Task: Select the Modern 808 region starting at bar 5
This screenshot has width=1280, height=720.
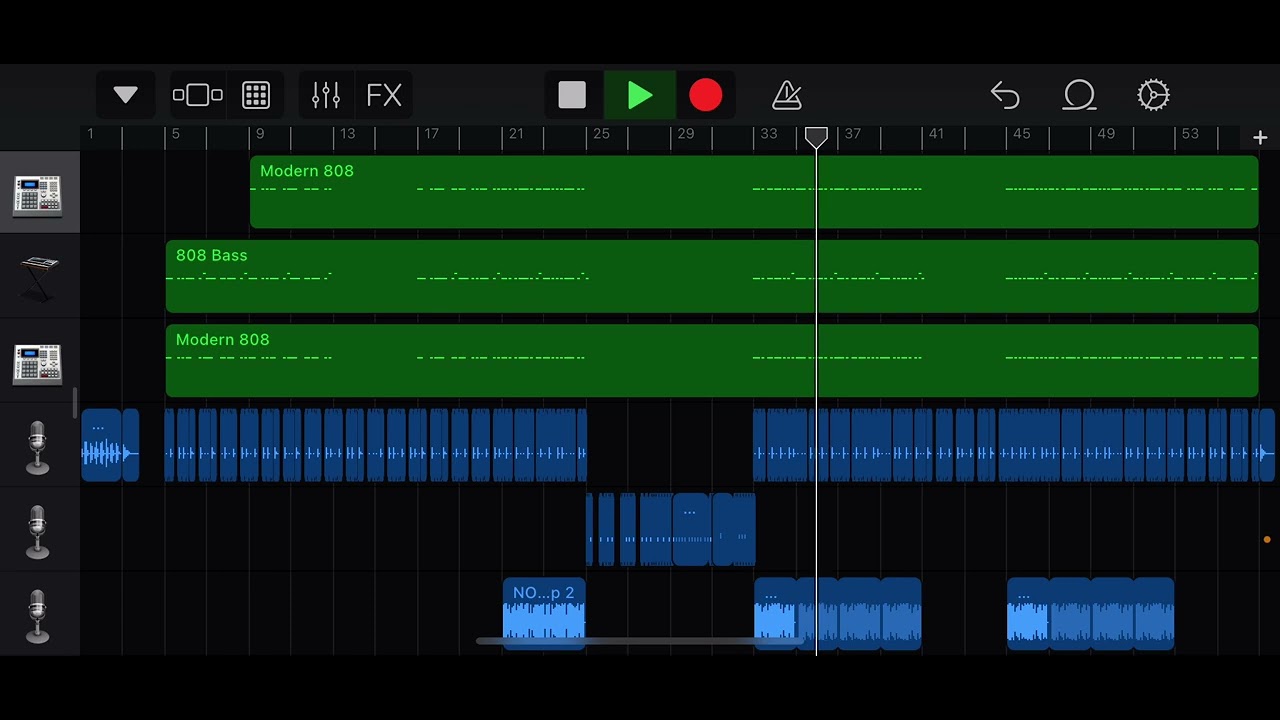Action: (712, 361)
